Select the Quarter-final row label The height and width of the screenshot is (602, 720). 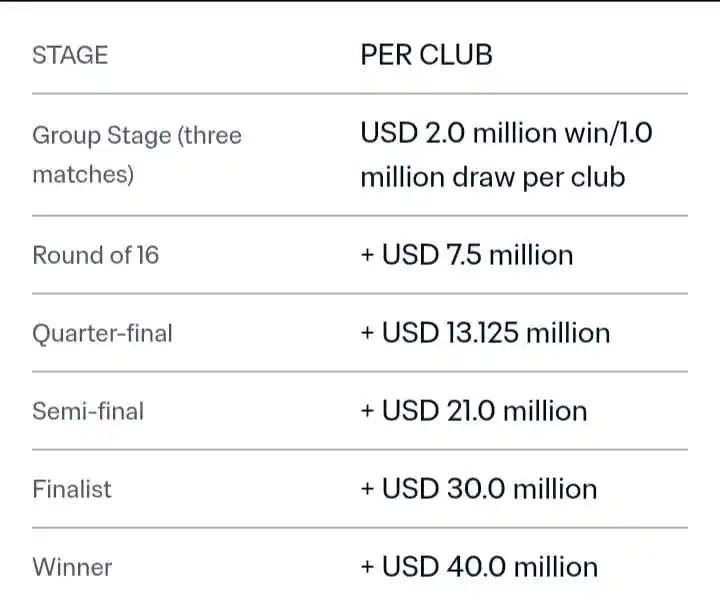[102, 333]
